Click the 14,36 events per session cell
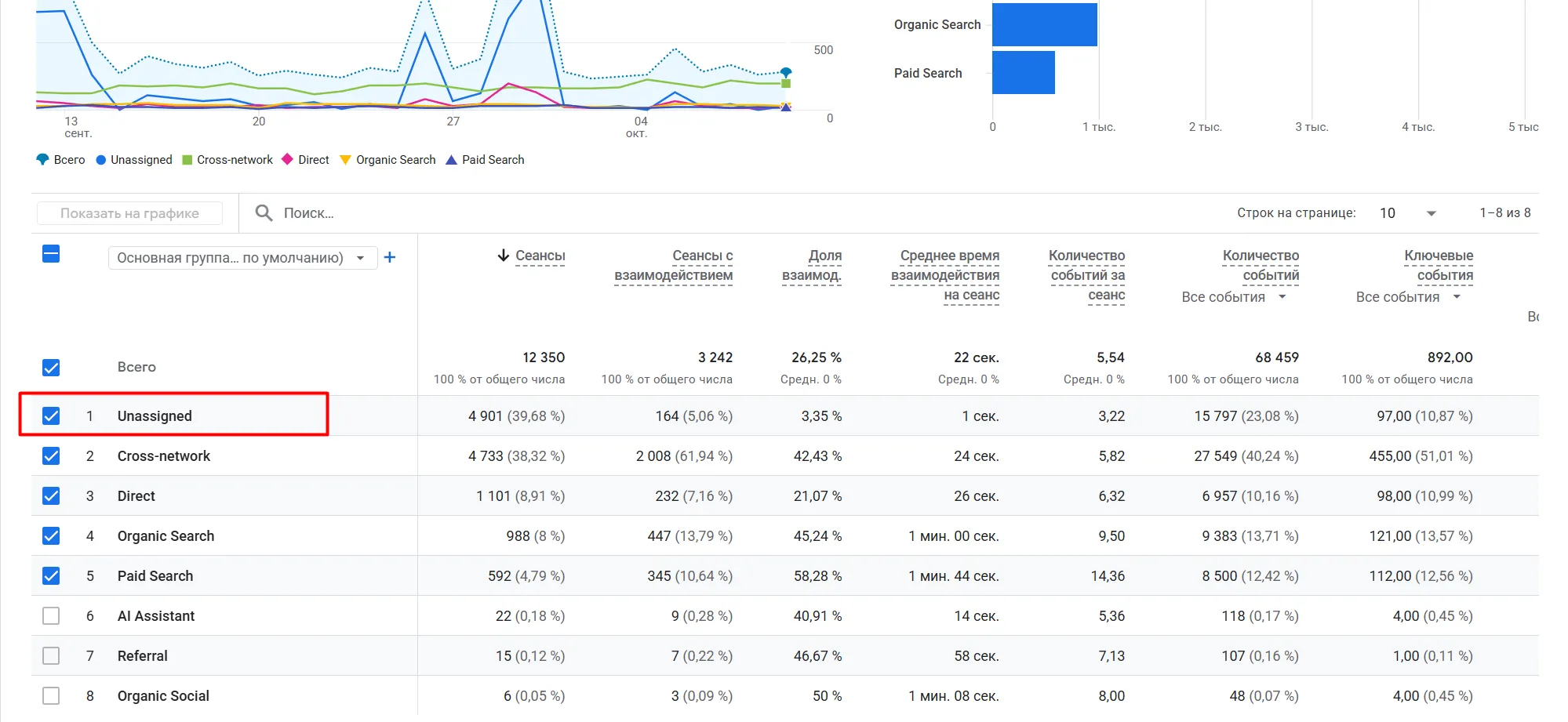Image resolution: width=1568 pixels, height=722 pixels. (x=1108, y=575)
